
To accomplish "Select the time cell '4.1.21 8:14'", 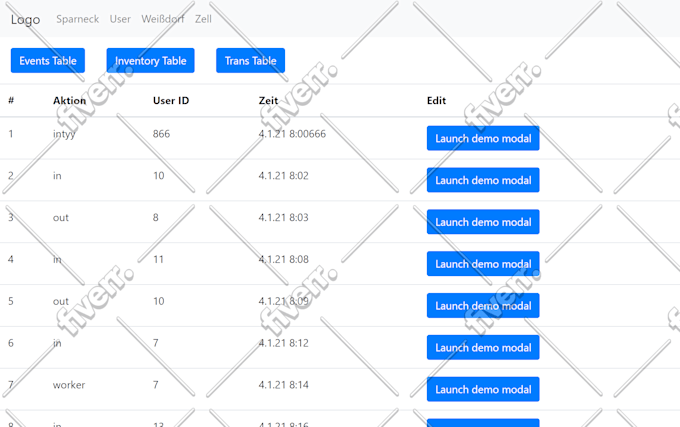I will pos(284,385).
